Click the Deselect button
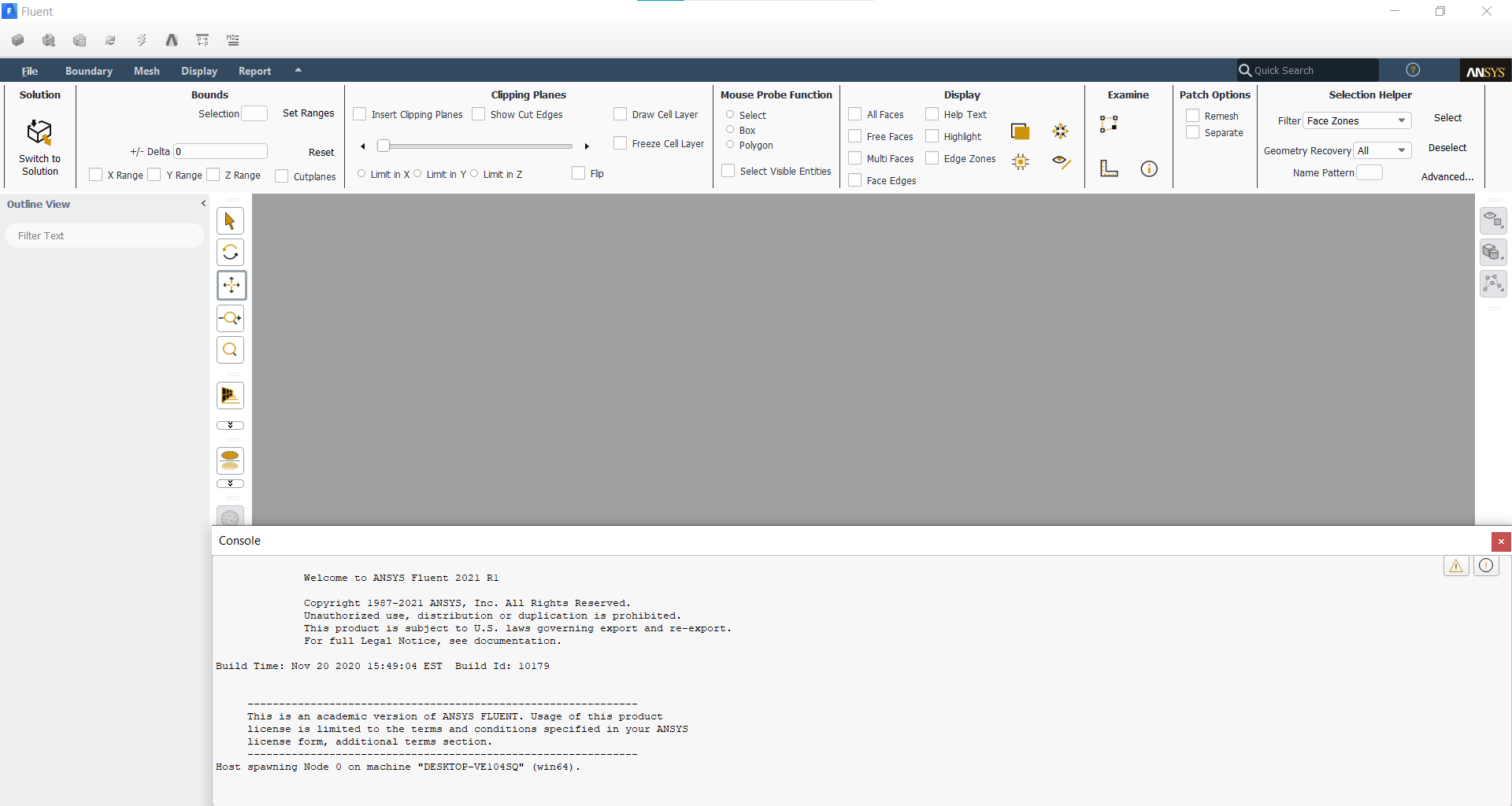The image size is (1512, 806). pyautogui.click(x=1447, y=148)
